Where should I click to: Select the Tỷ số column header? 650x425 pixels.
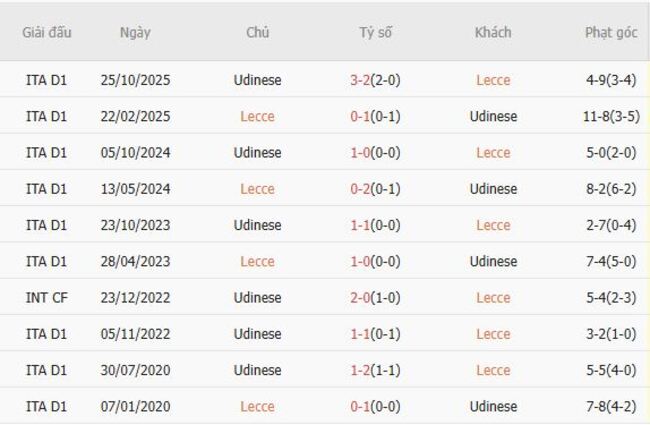click(376, 32)
